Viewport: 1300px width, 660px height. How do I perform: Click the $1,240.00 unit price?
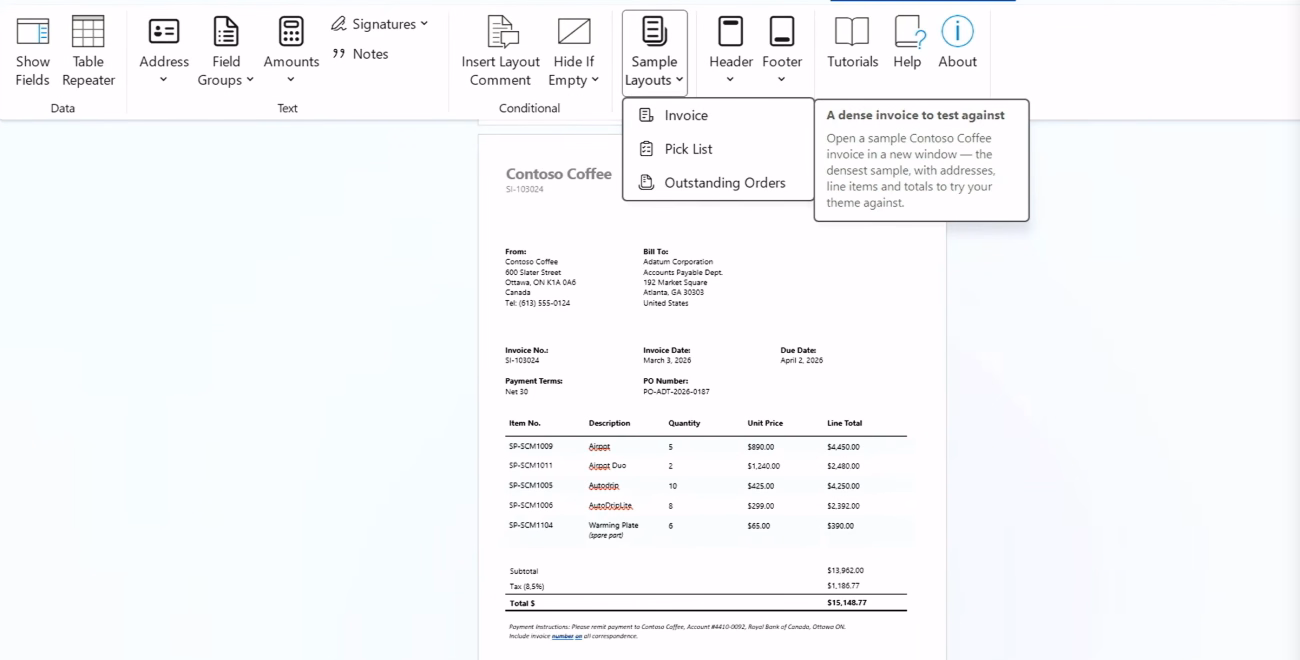point(763,466)
